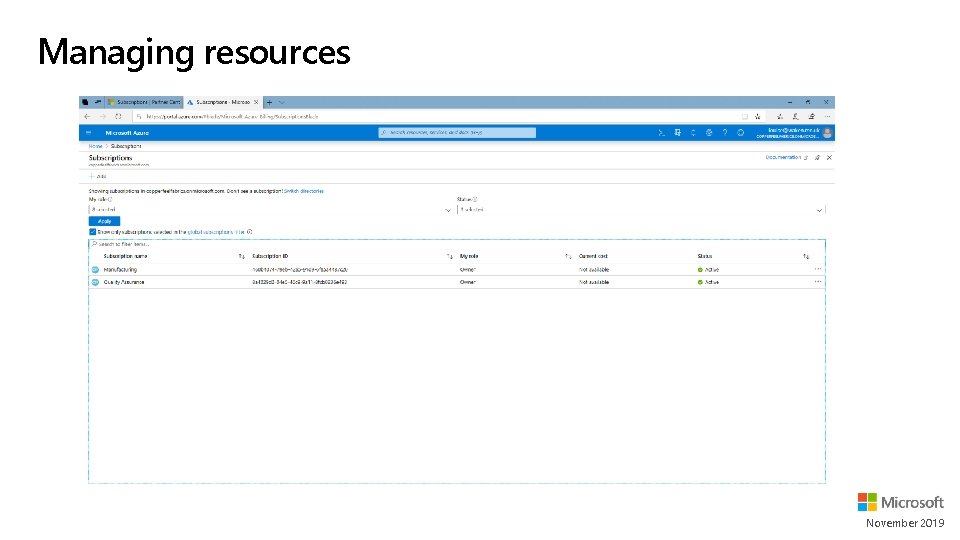Open the browser favorites hub icon

[x=779, y=116]
